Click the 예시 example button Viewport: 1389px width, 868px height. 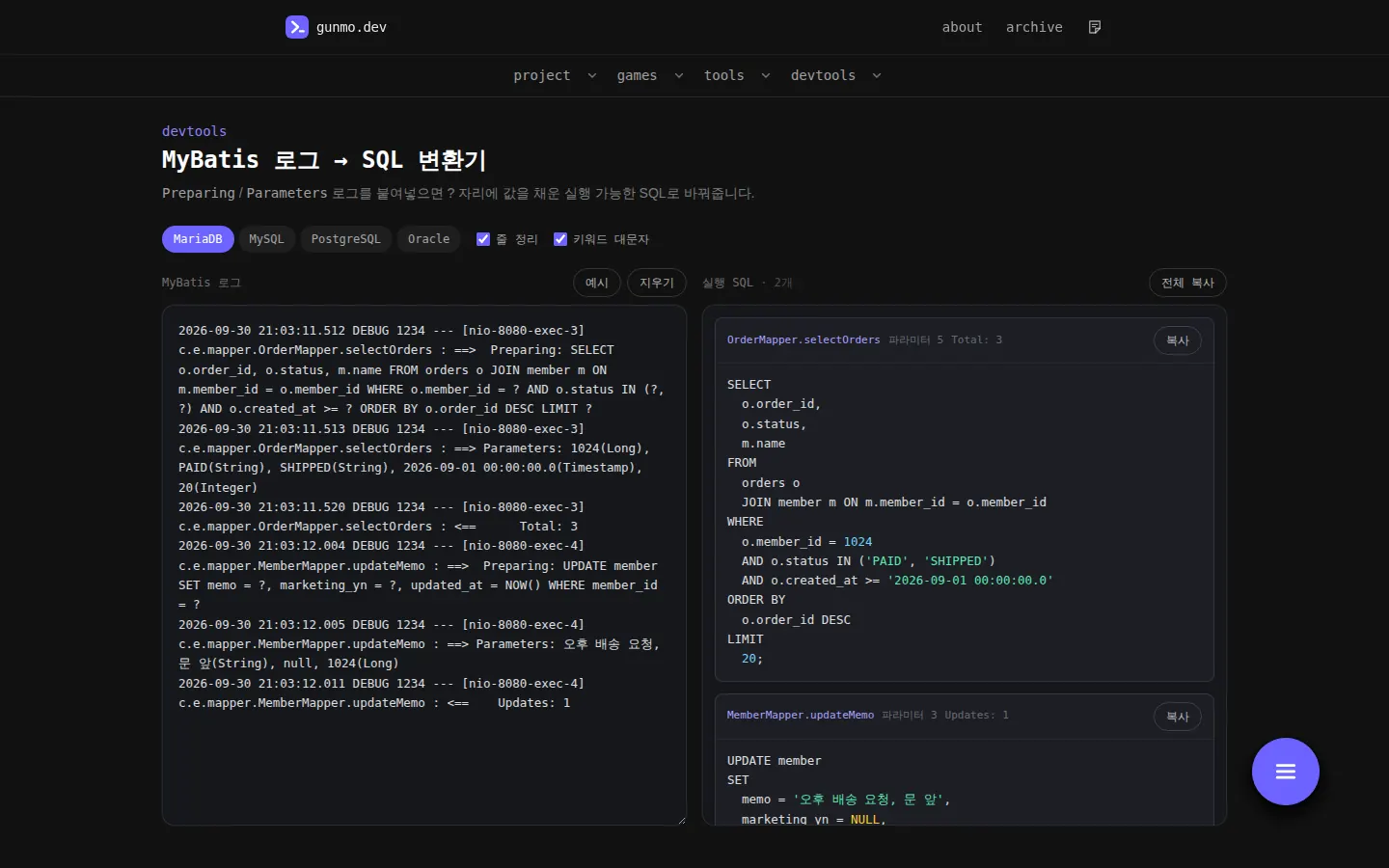pyautogui.click(x=597, y=283)
